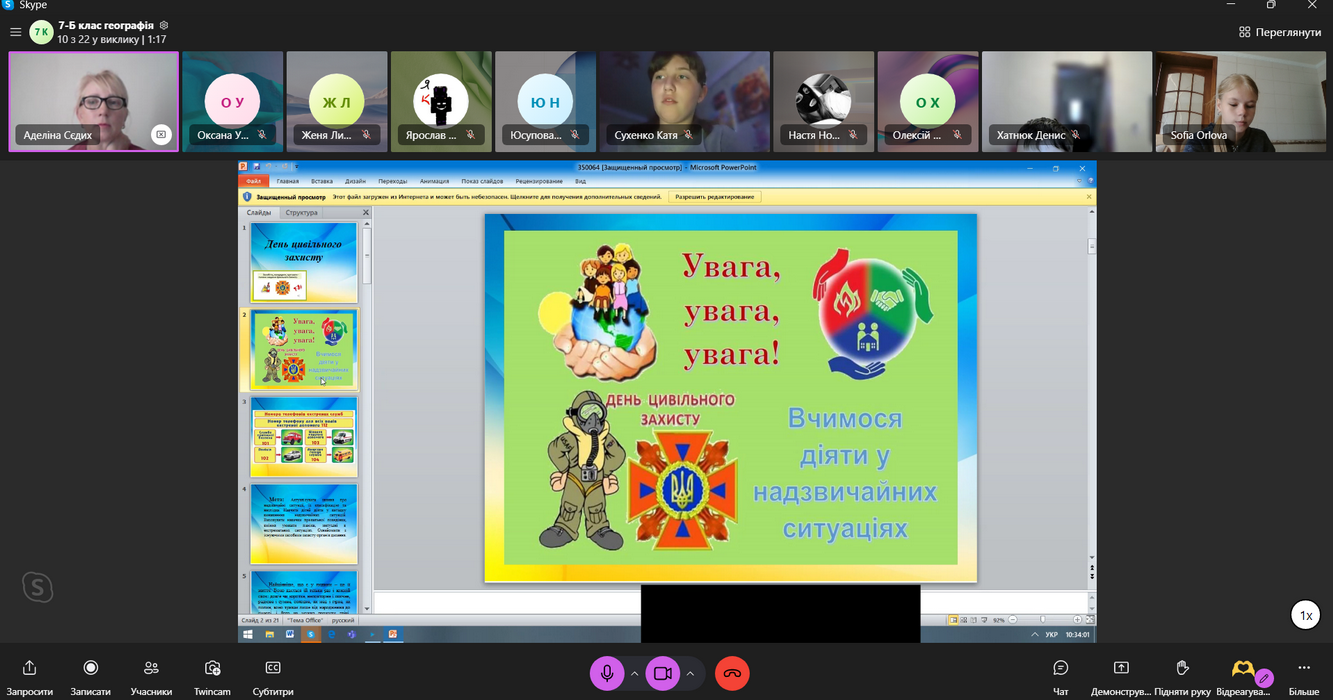Invite people using Запросити
This screenshot has width=1333, height=700.
(30, 675)
